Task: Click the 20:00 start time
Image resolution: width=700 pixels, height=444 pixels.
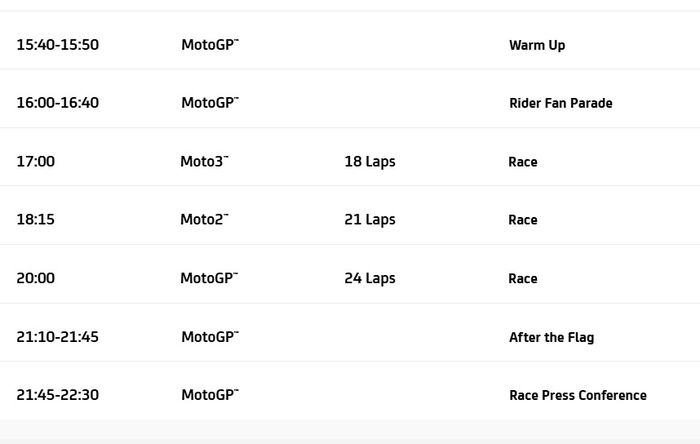Action: coord(35,279)
